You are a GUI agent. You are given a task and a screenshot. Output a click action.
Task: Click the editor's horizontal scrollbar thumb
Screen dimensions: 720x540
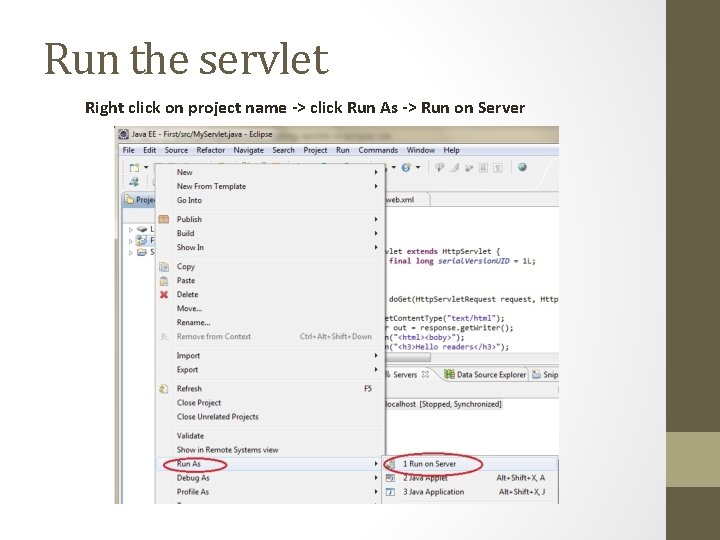(408, 357)
